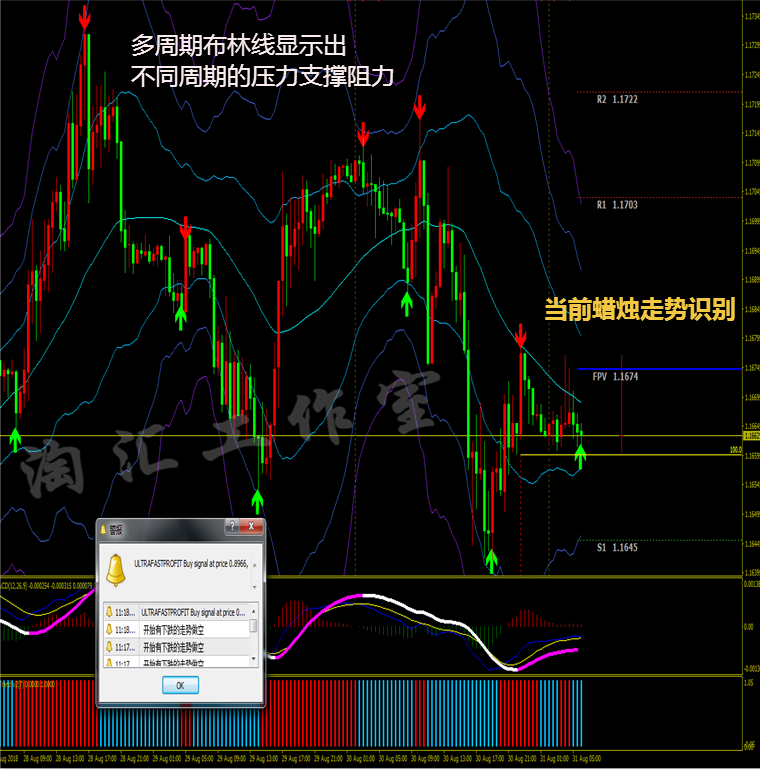Click the MACD indicator label text
Image resolution: width=760 pixels, height=770 pixels.
(47, 585)
